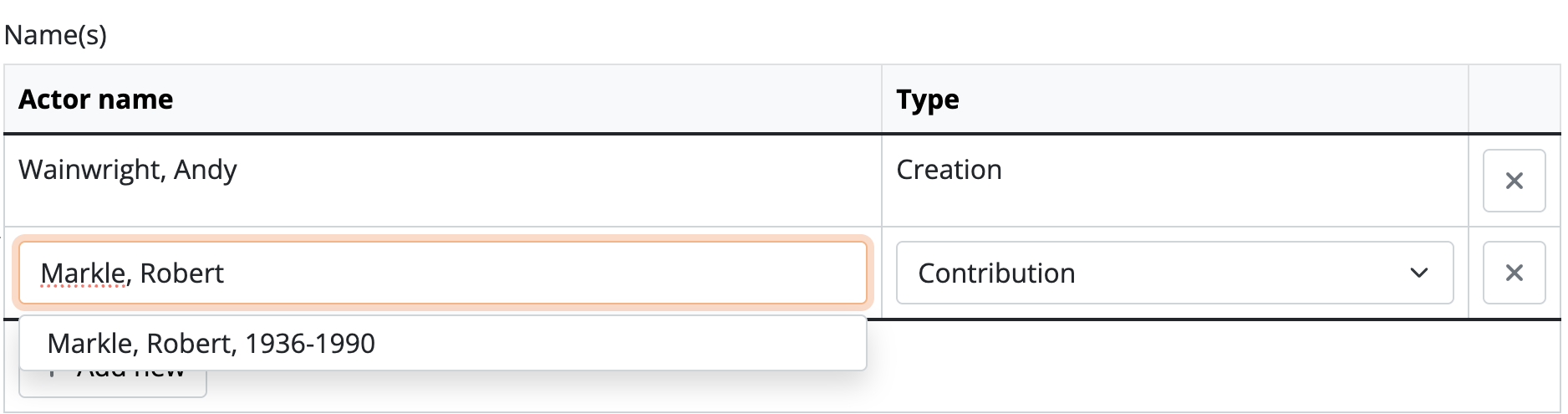Click the Wainwright, Andy name cell
Image resolution: width=1568 pixels, height=414 pixels.
point(128,170)
